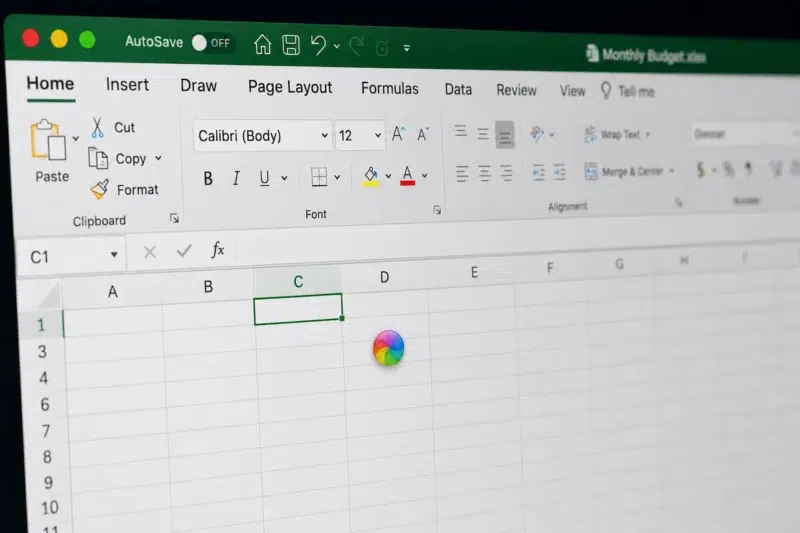Undo the last action
The width and height of the screenshot is (800, 533).
pyautogui.click(x=318, y=45)
